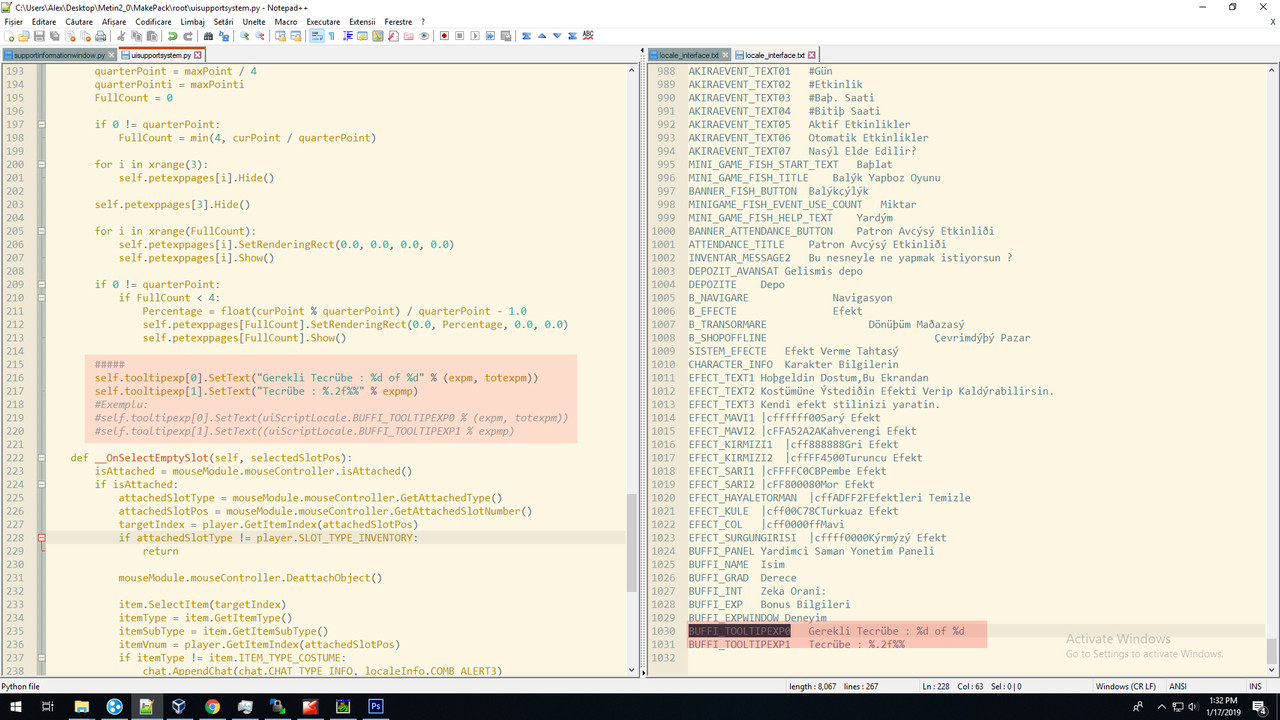This screenshot has height=720, width=1280.
Task: Collapse the fold marker at line 197
Action: tap(42, 125)
